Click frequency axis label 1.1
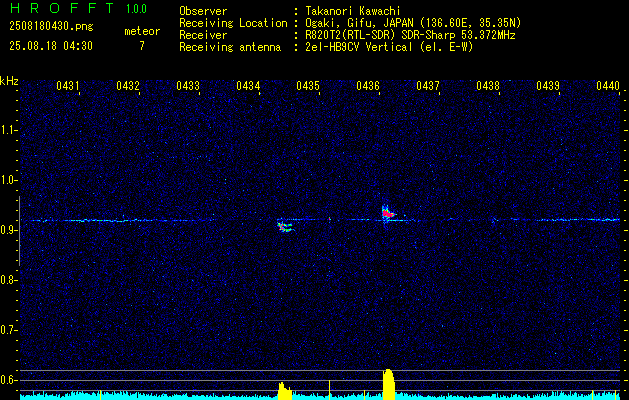 8,130
